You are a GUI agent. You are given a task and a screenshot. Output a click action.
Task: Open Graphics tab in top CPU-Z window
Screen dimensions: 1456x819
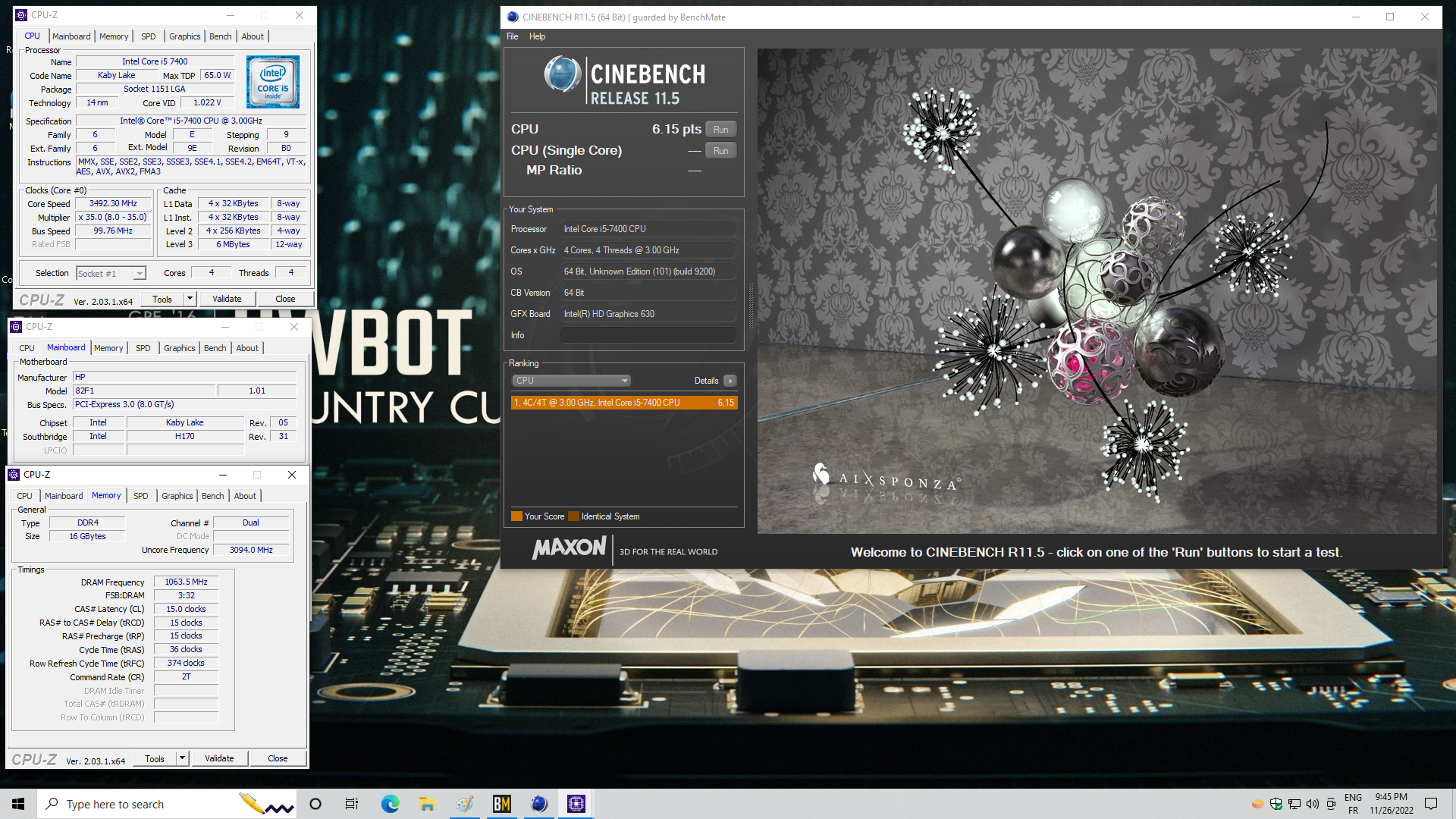tap(184, 36)
